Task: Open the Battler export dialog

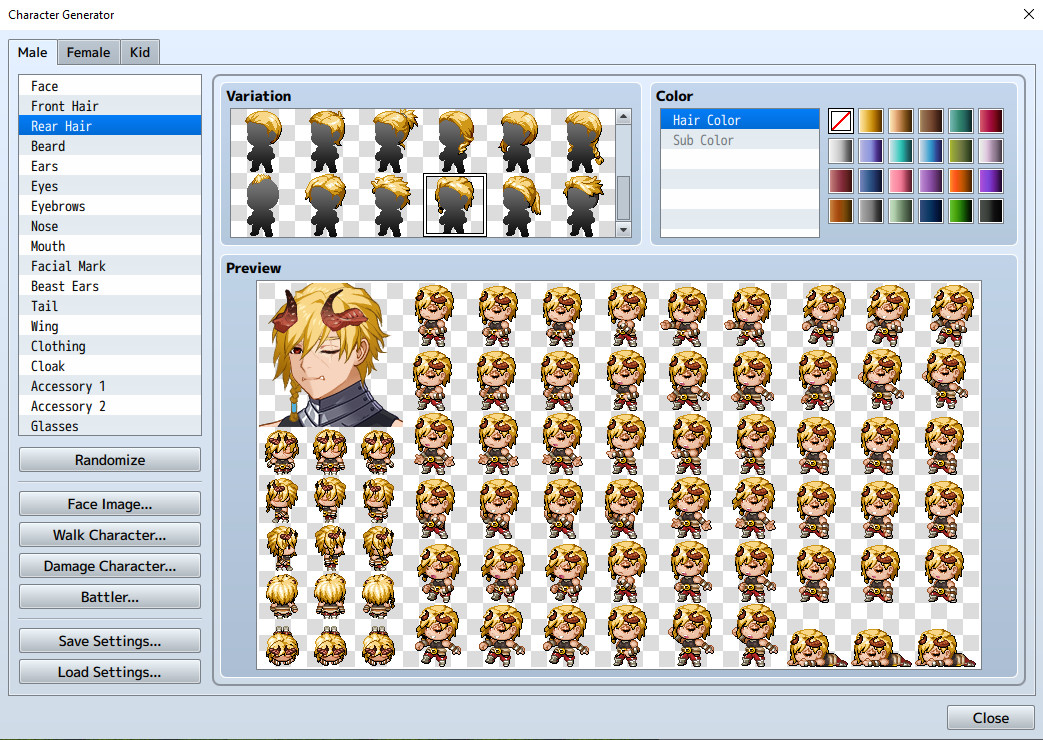Action: click(109, 596)
